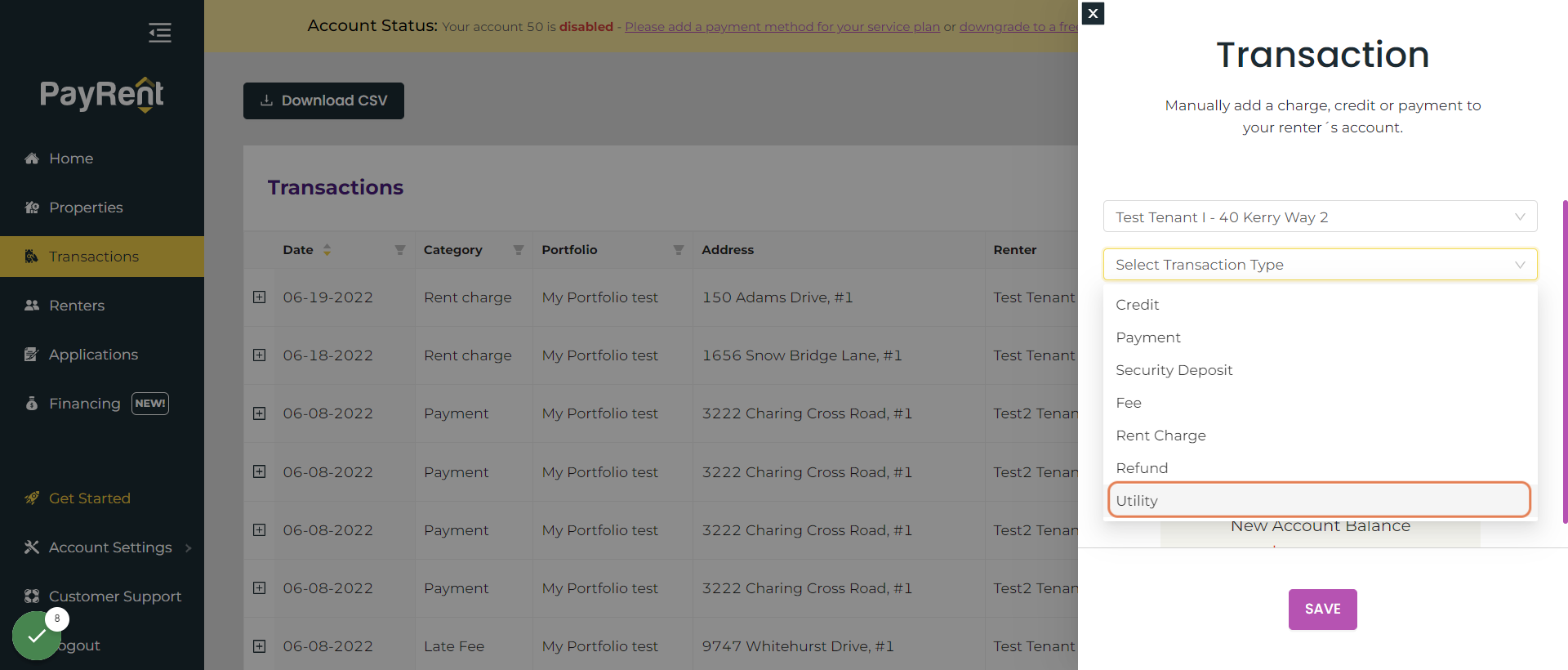Select Fee transaction type
Screen dimensions: 1568x670
(1320, 403)
